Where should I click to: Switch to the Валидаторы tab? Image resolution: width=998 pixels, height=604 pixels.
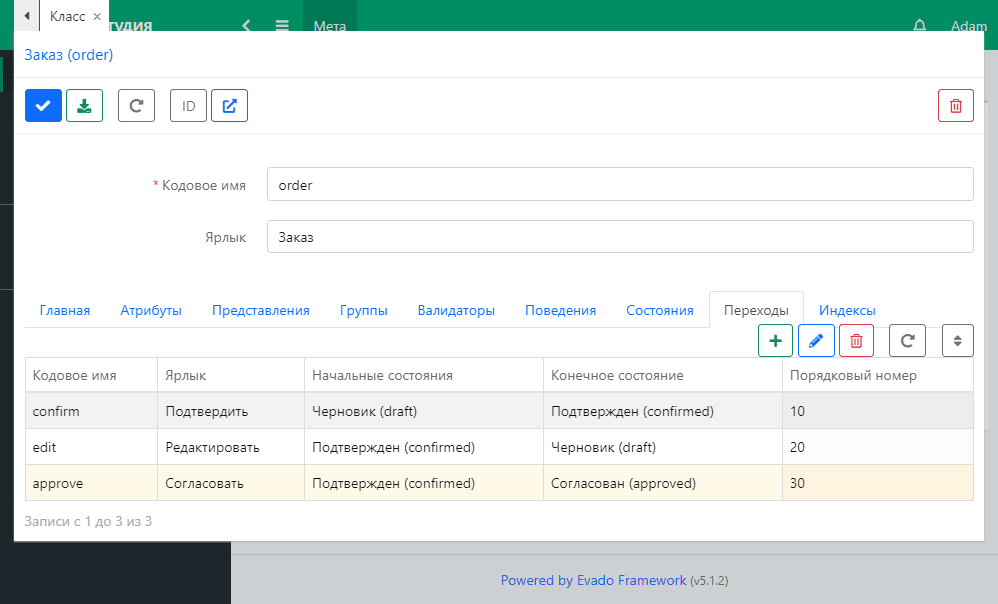(x=456, y=311)
